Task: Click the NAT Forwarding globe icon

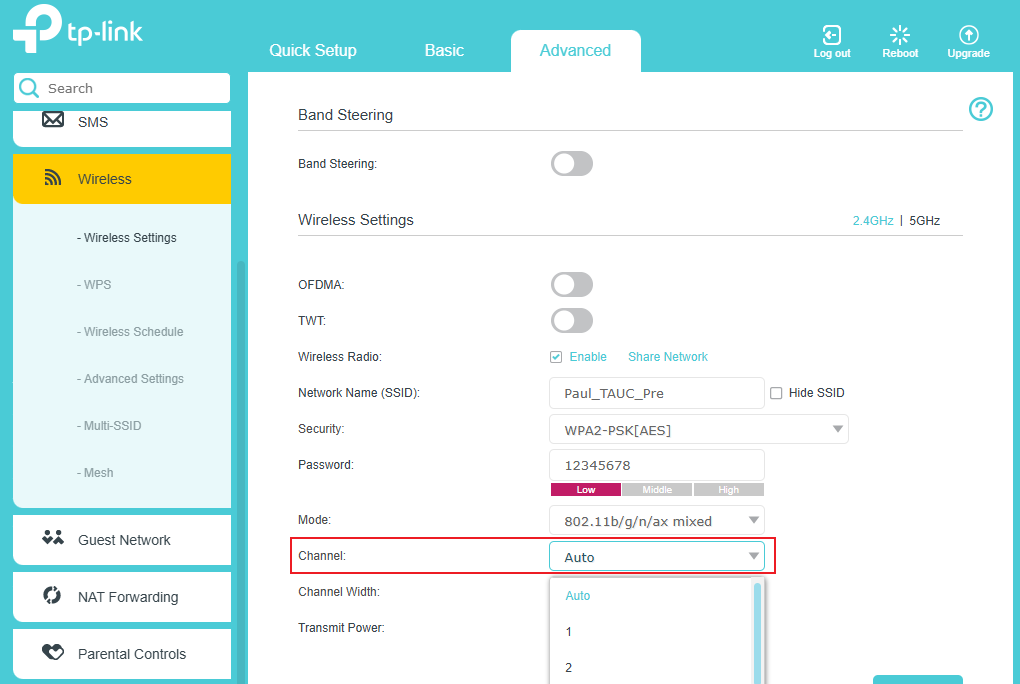Action: pyautogui.click(x=51, y=596)
